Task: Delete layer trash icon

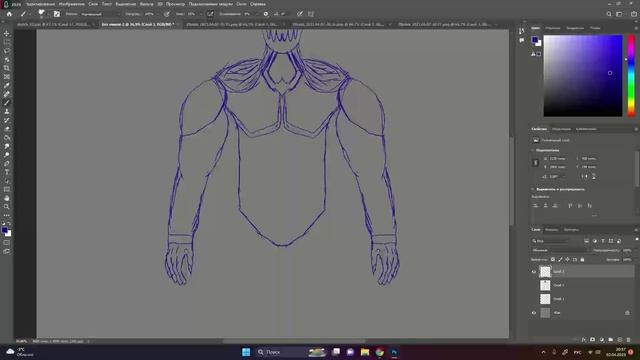Action: click(x=629, y=340)
